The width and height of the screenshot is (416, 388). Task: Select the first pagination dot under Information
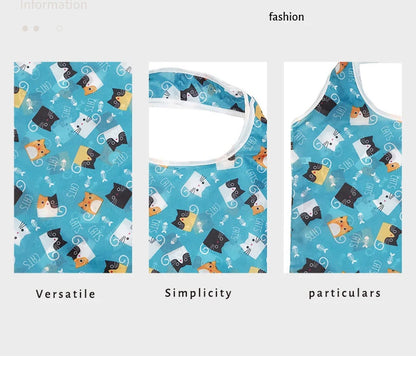25,29
